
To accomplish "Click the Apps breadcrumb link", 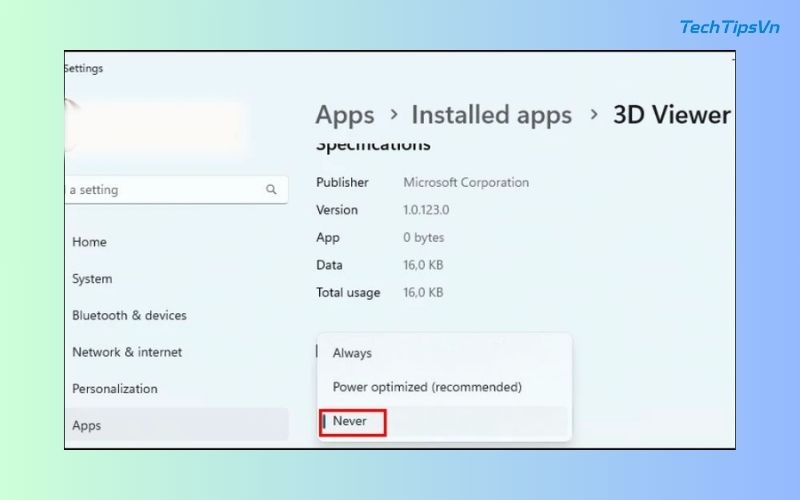I will (345, 115).
